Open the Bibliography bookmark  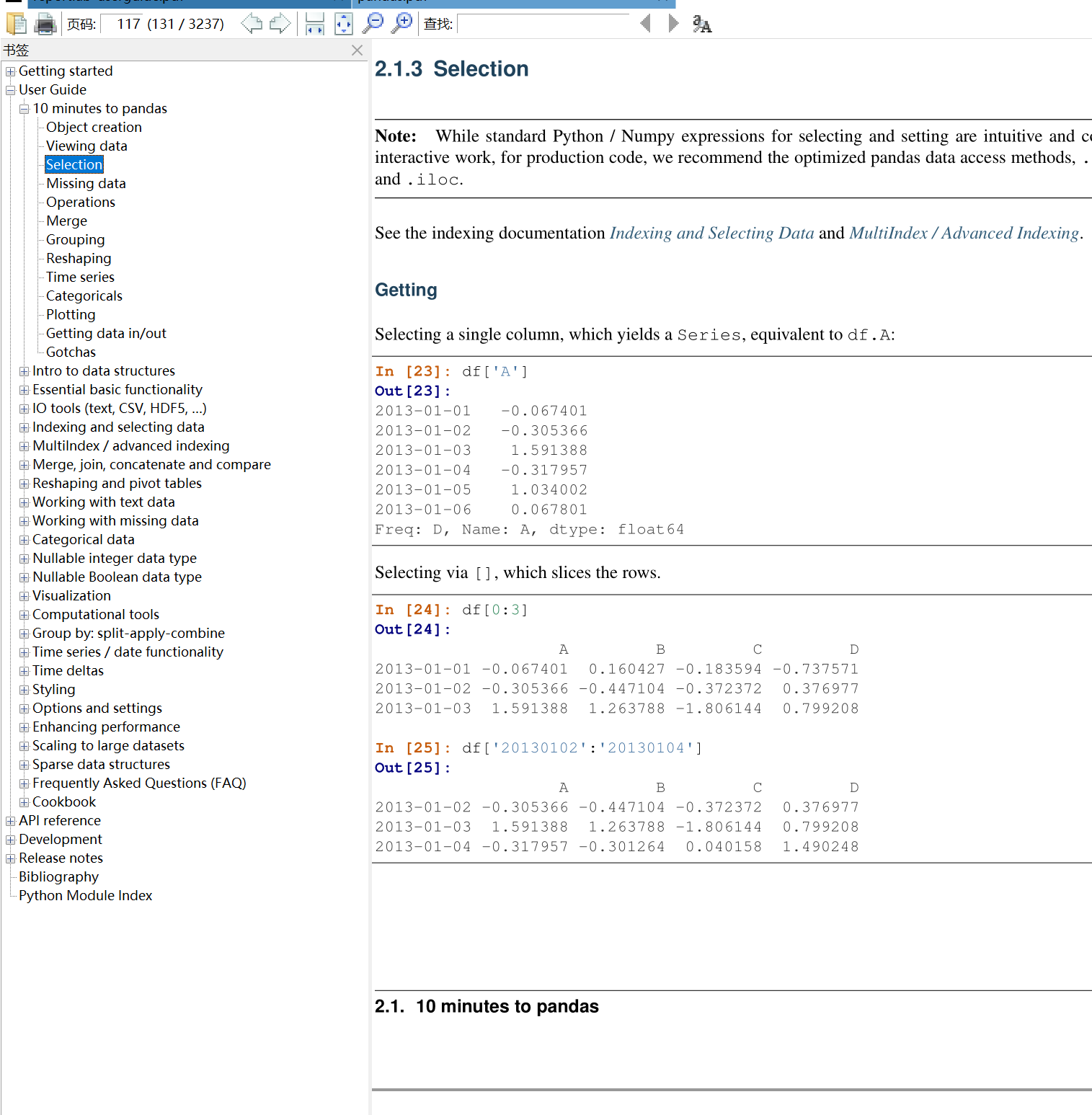coord(58,876)
